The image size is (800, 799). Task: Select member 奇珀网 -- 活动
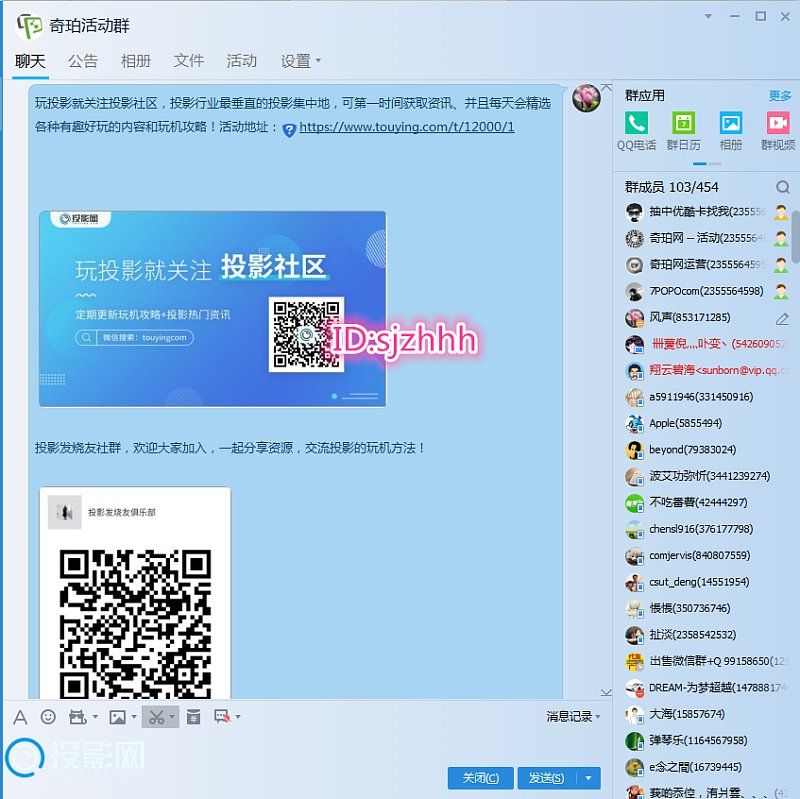[706, 238]
